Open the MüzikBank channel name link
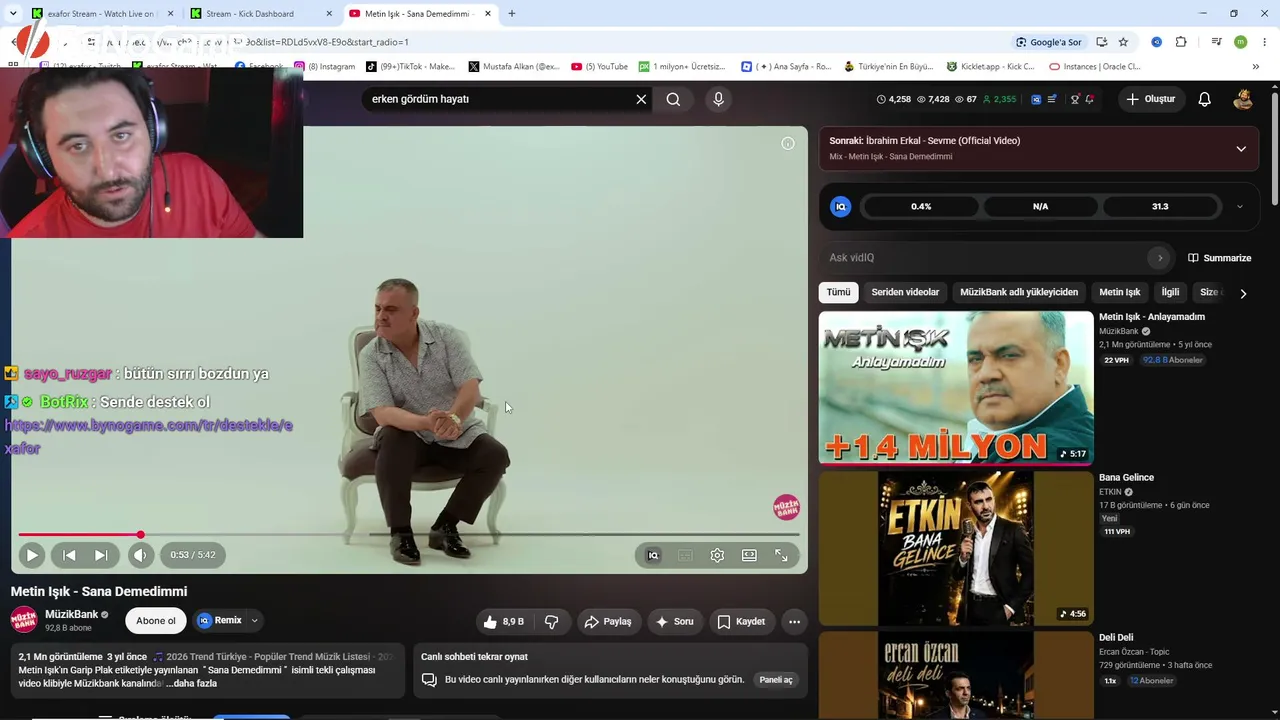 coord(72,614)
